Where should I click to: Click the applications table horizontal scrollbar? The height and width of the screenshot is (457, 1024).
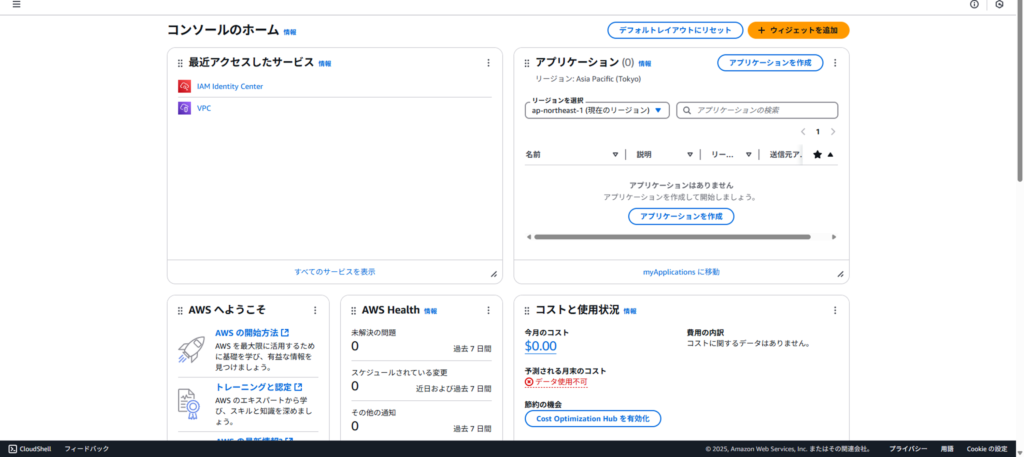point(672,237)
